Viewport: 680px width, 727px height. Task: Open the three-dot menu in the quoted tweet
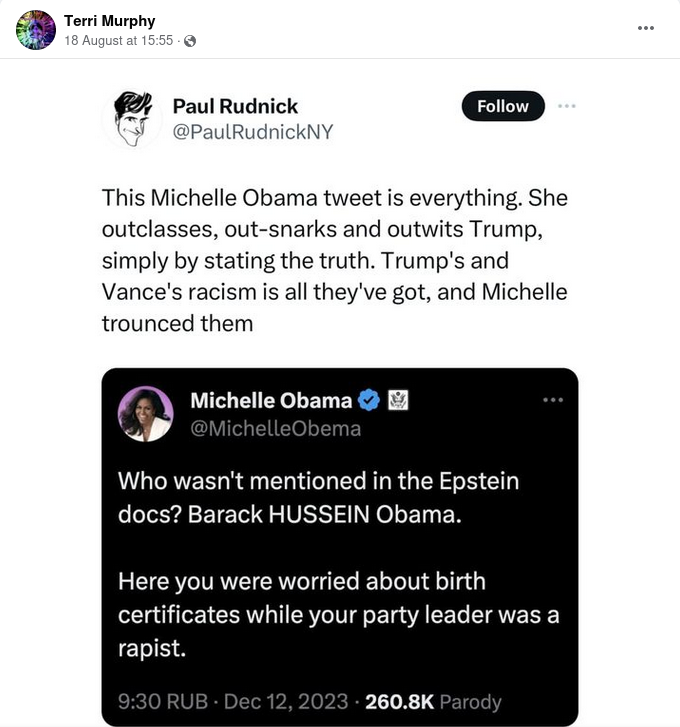(x=552, y=400)
